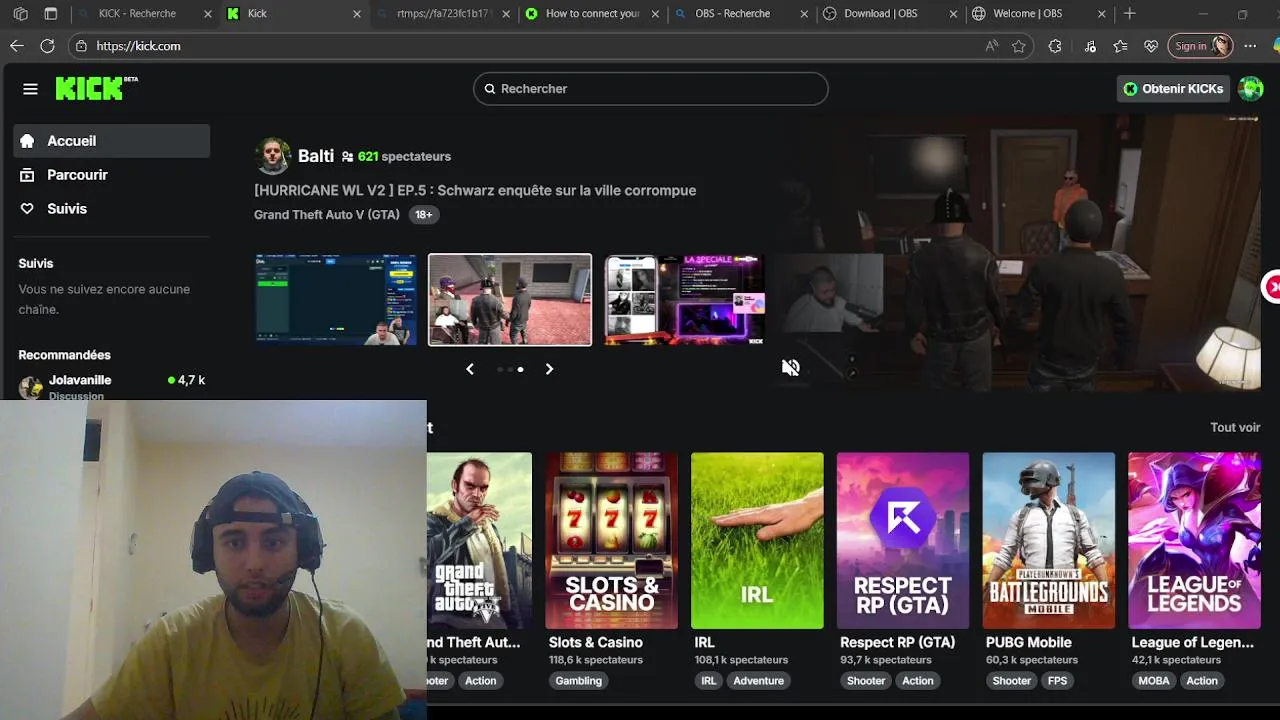Click the read aloud icon in address bar
The image size is (1280, 720).
click(x=991, y=46)
